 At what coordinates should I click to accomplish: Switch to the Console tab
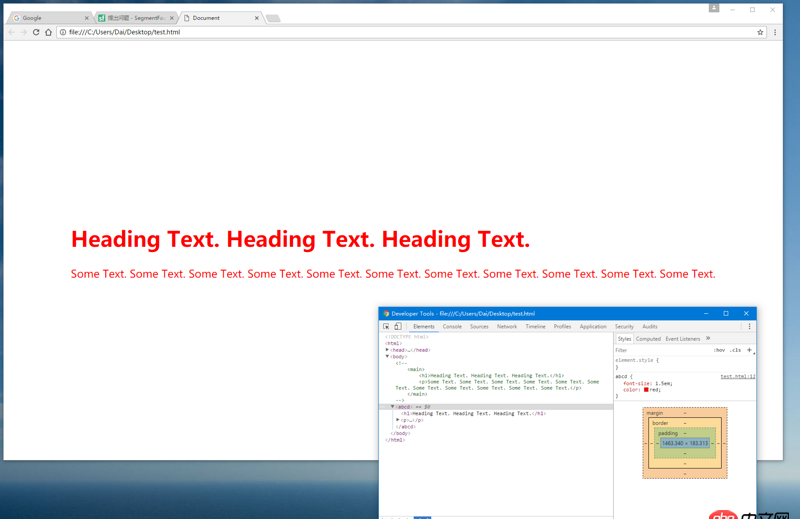coord(452,327)
